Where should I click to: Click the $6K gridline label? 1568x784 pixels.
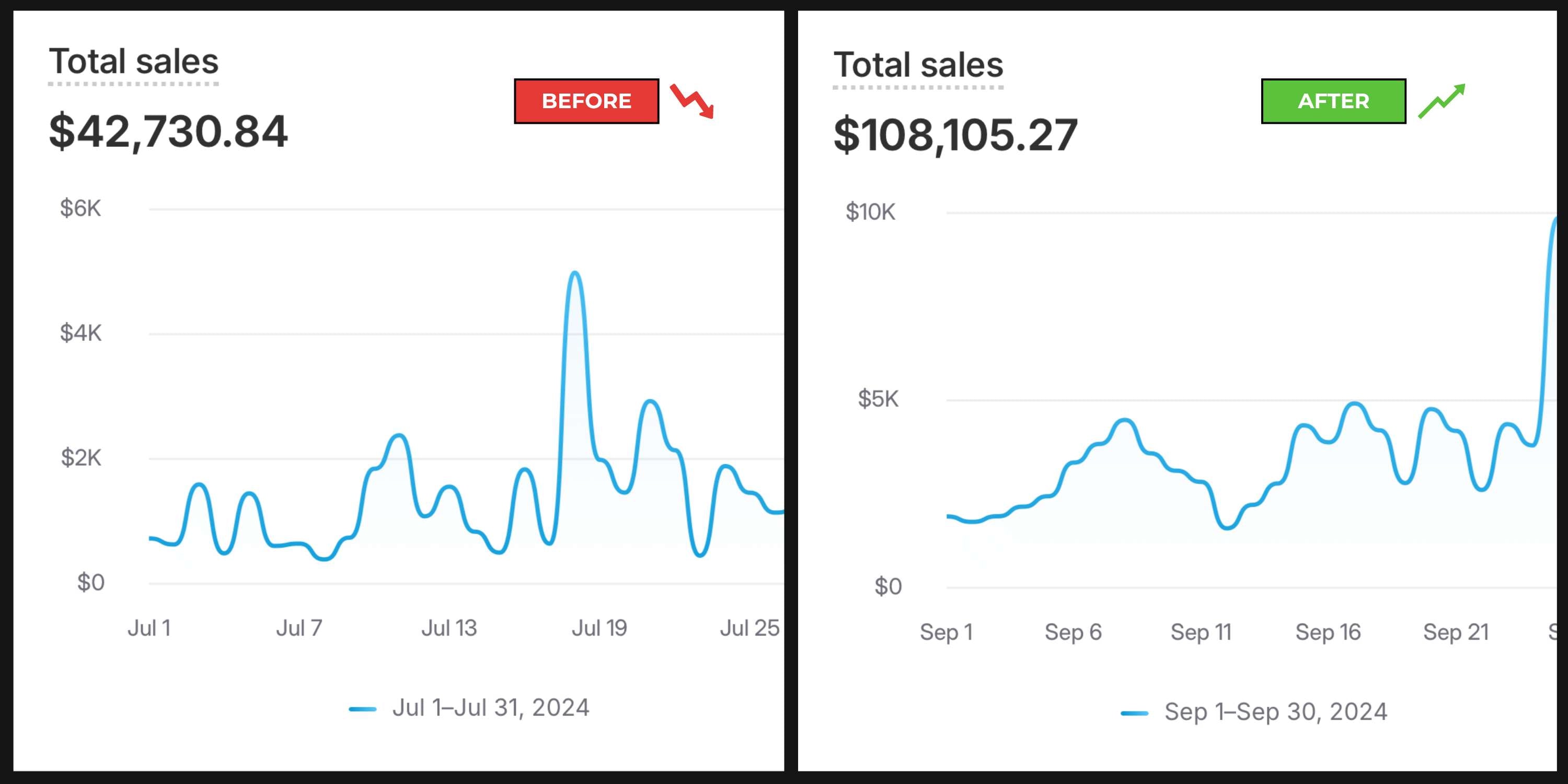[x=80, y=209]
